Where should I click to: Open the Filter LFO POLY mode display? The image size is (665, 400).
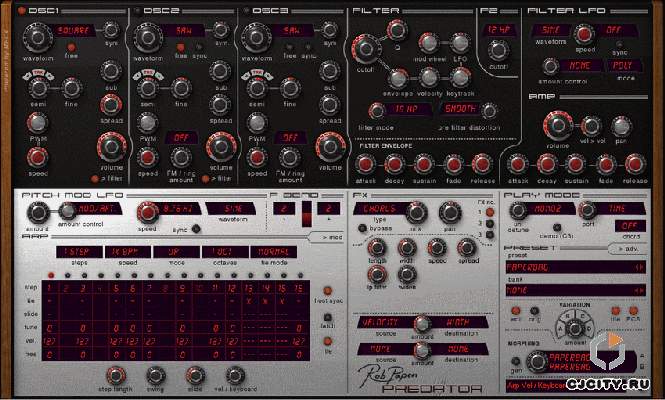tap(623, 66)
